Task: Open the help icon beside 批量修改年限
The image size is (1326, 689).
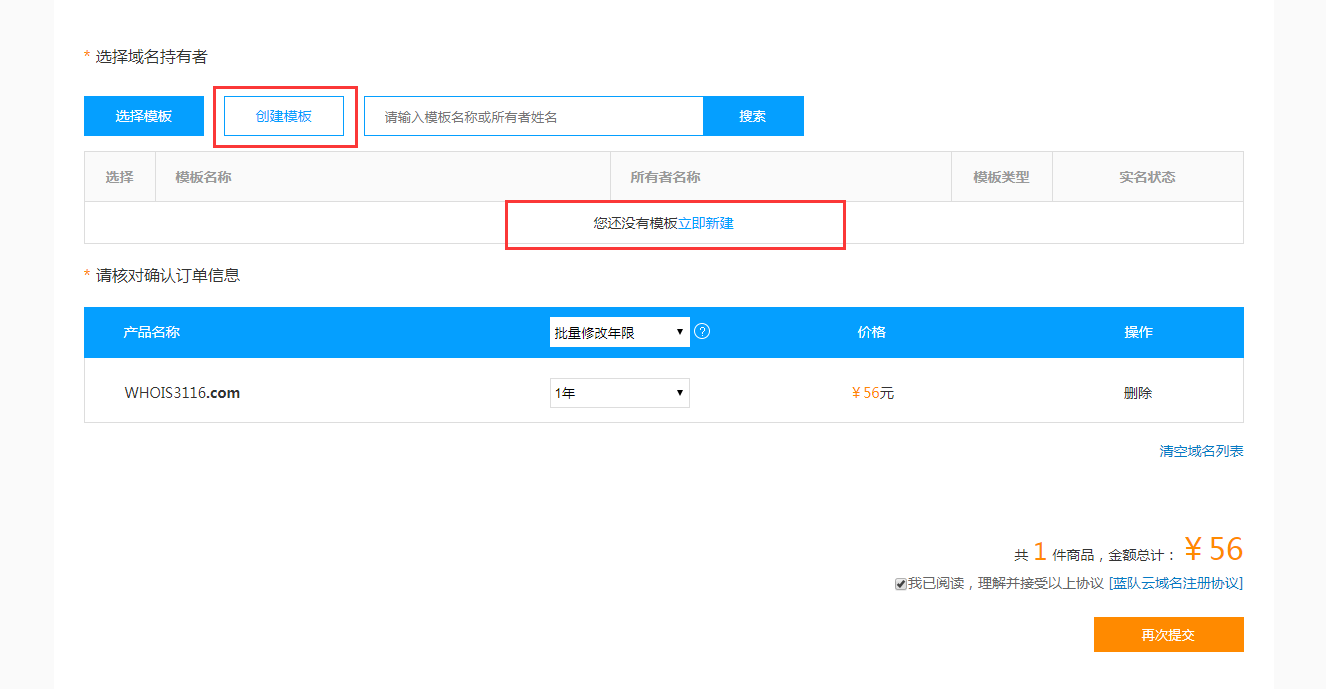Action: tap(701, 330)
